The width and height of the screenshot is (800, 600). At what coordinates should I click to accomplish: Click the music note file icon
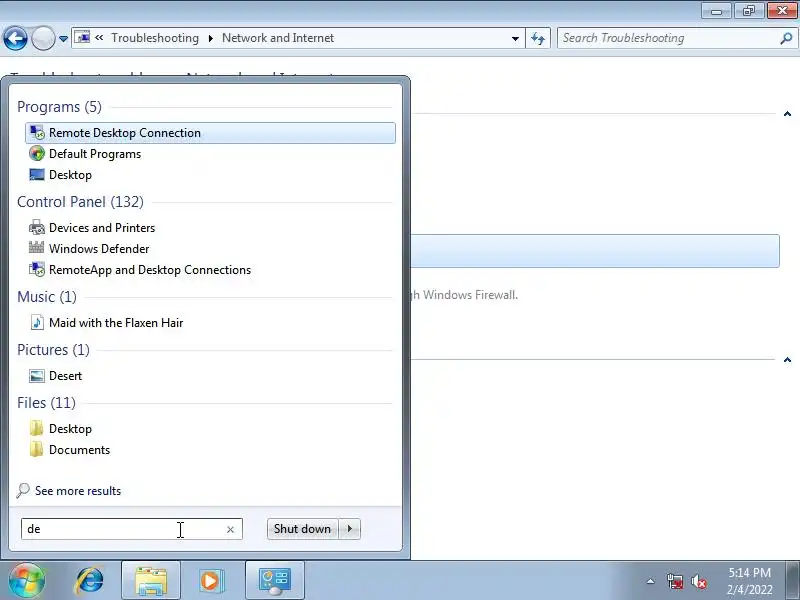[x=37, y=322]
